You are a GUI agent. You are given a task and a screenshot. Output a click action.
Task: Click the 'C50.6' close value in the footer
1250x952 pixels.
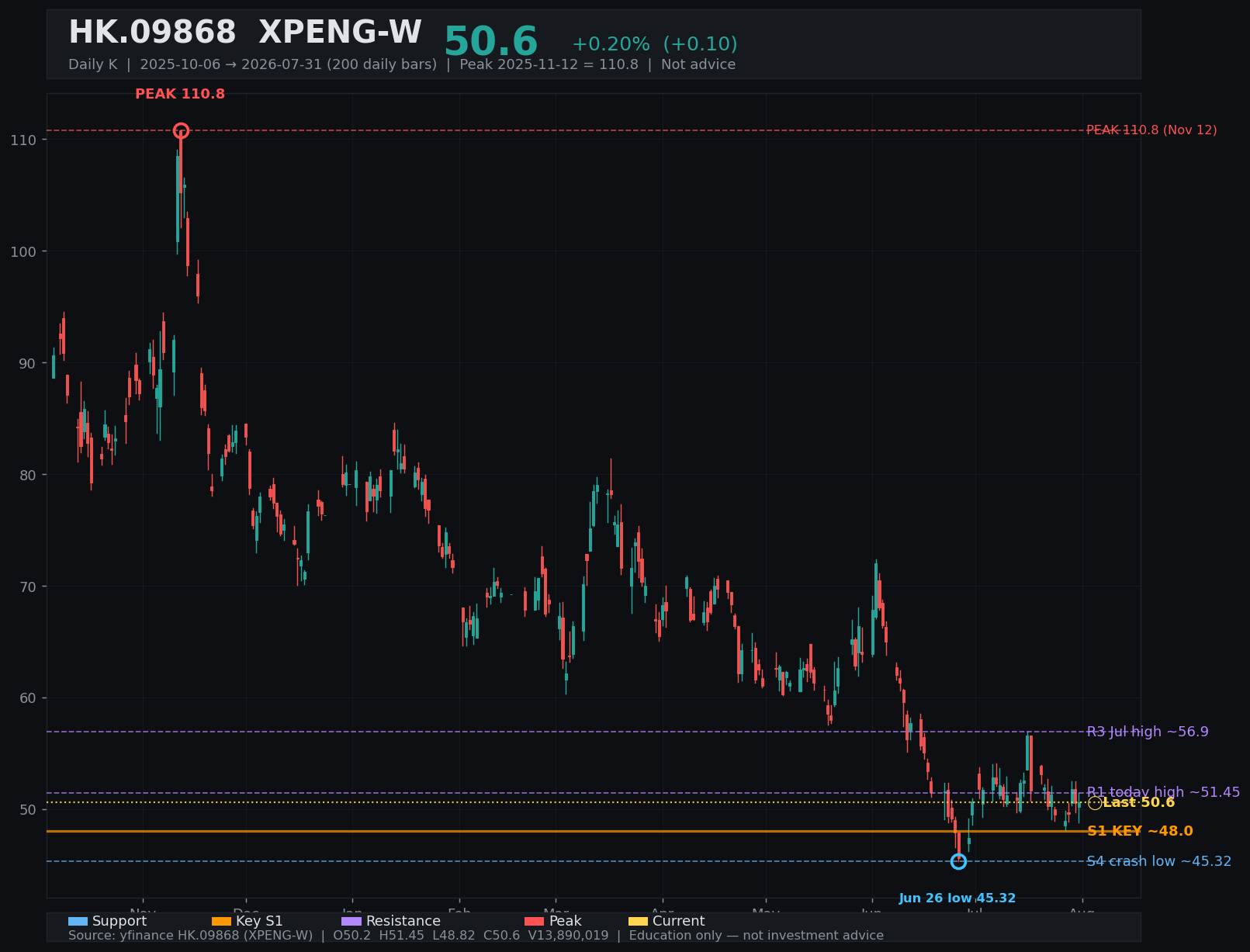point(500,936)
